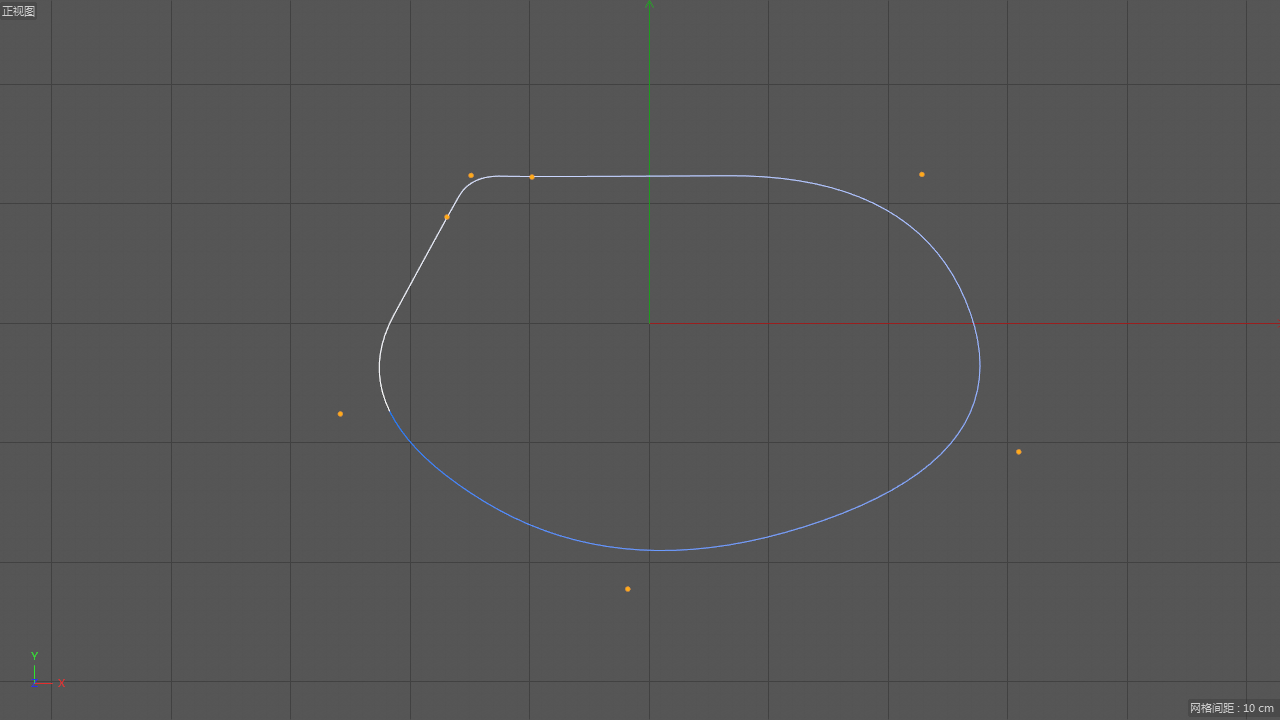Select the orange point on the left diagonal edge
The height and width of the screenshot is (720, 1280).
[x=447, y=217]
